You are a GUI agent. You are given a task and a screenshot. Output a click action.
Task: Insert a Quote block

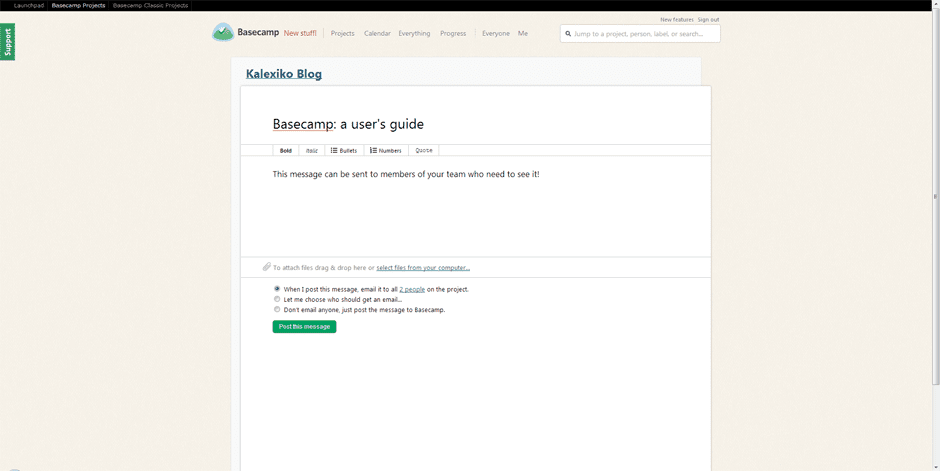(x=424, y=151)
